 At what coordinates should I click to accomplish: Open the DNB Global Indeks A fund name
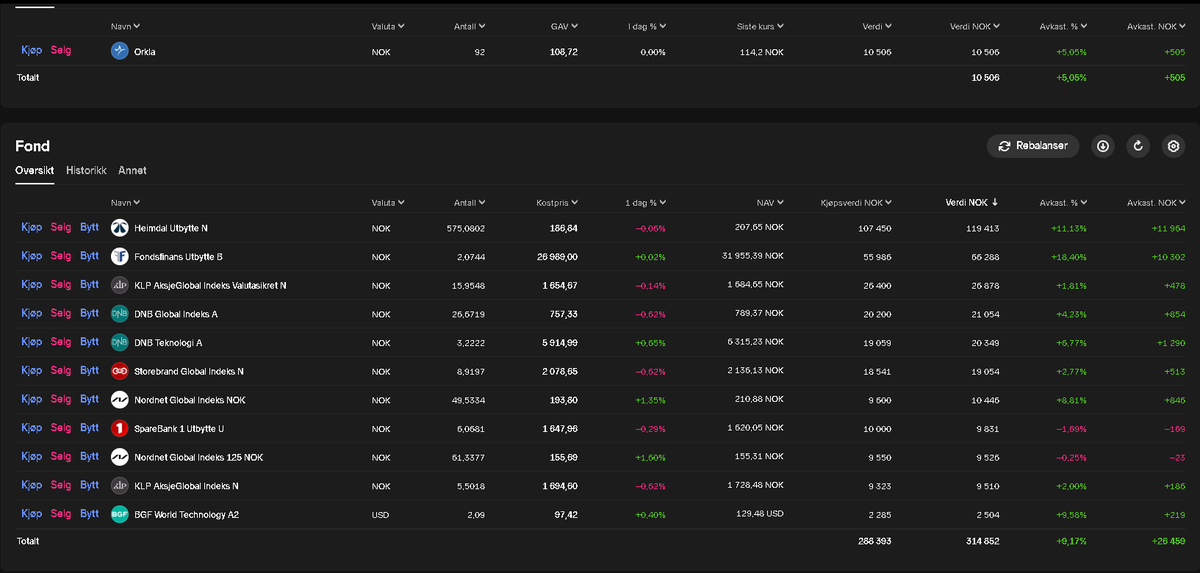176,315
